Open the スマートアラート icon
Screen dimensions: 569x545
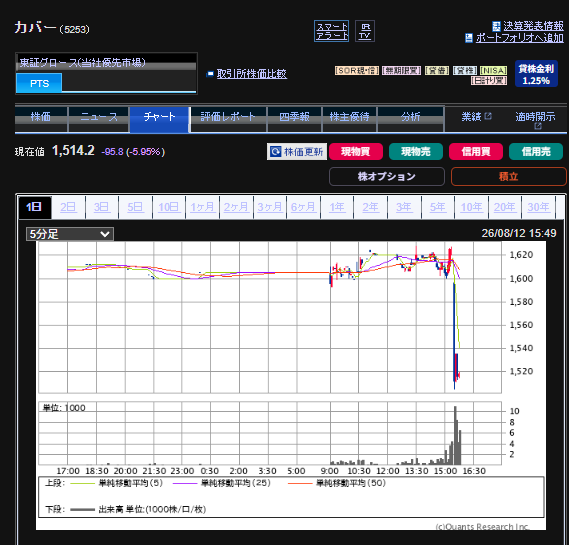tap(331, 31)
